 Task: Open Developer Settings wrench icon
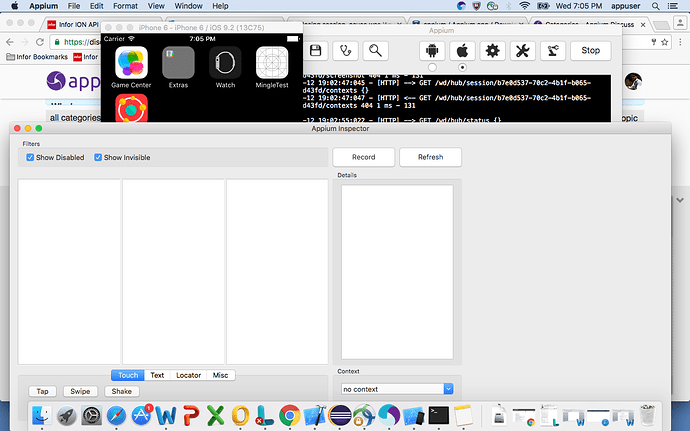[x=522, y=51]
